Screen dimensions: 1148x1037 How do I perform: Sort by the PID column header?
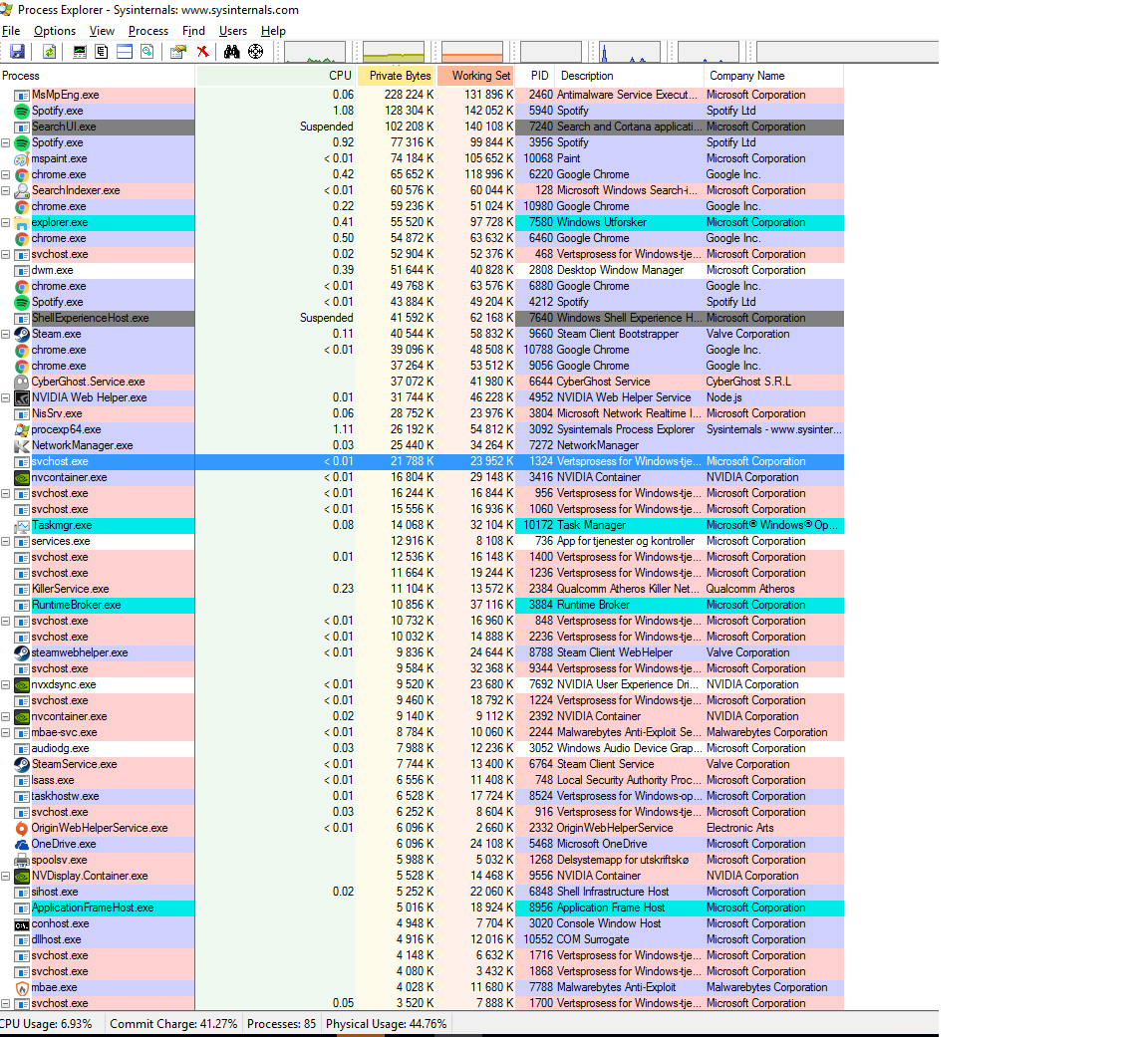(535, 76)
